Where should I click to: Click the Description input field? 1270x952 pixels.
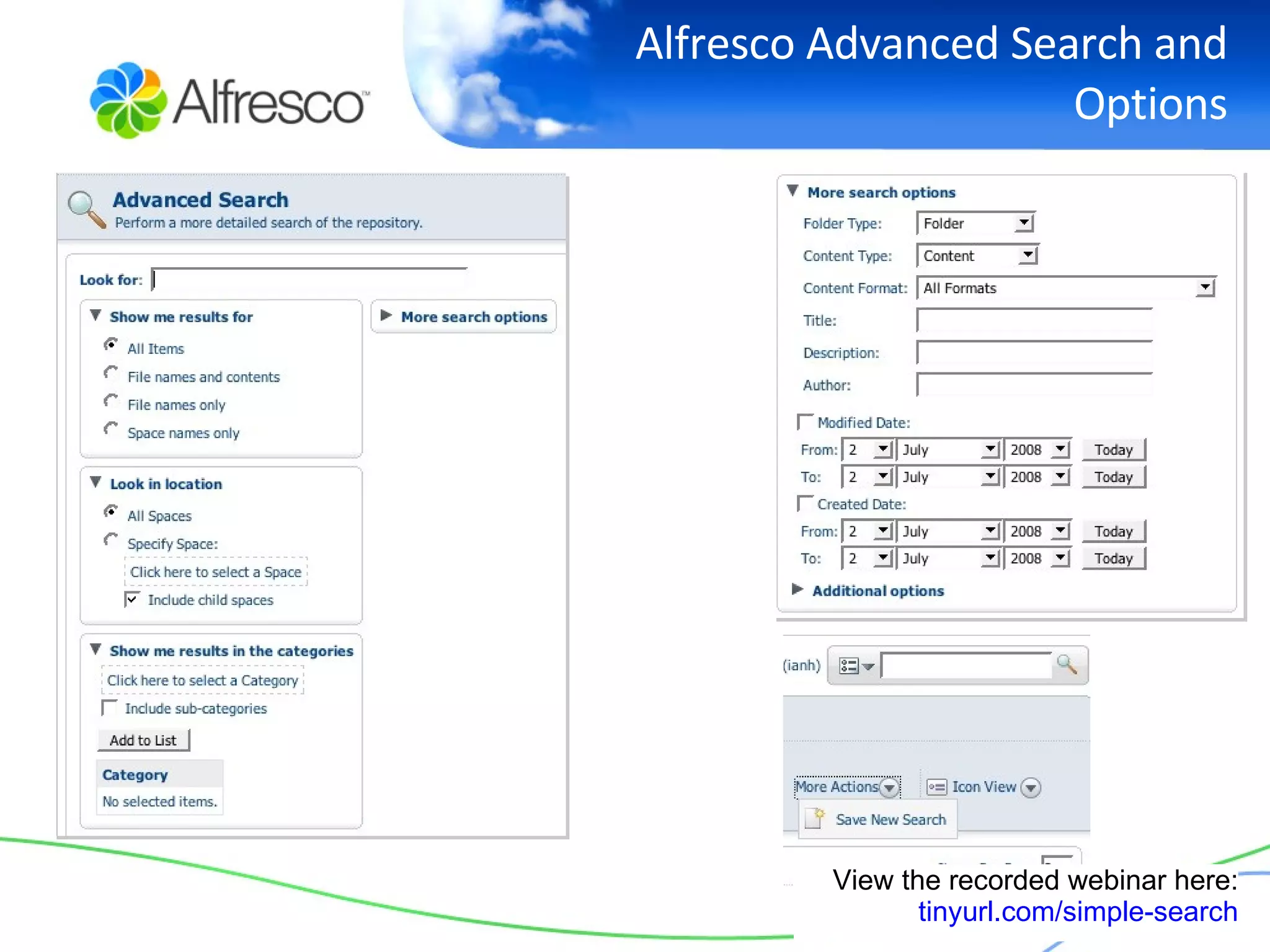point(1034,353)
